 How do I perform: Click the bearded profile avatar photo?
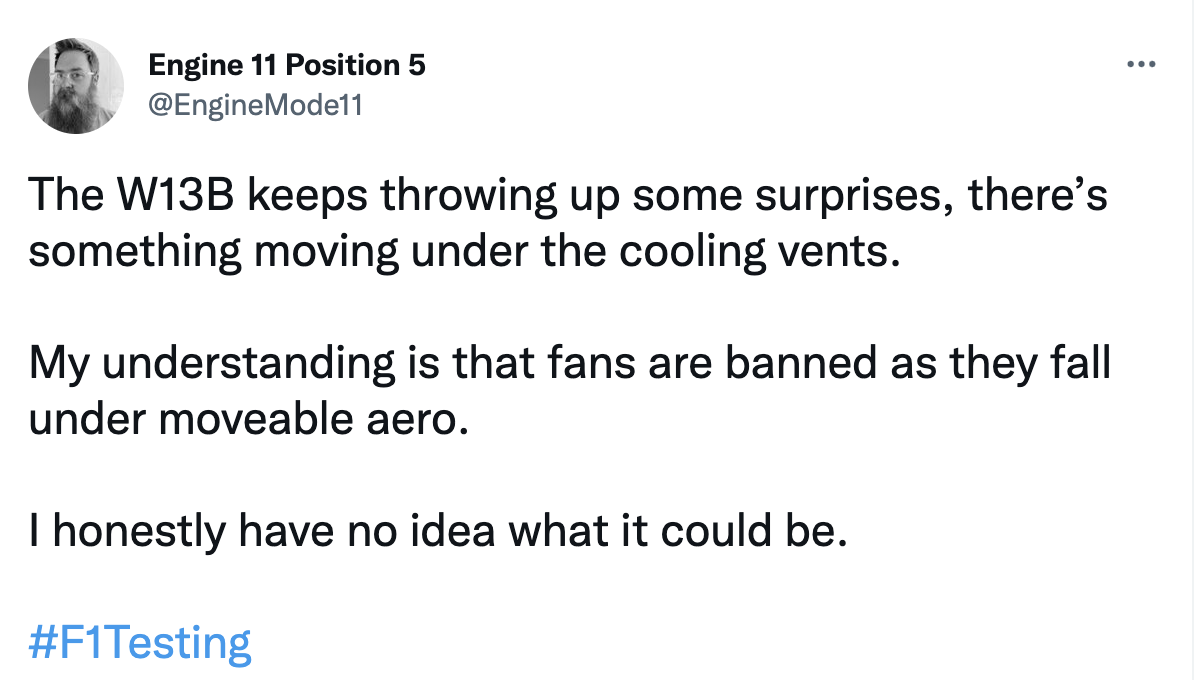point(76,87)
